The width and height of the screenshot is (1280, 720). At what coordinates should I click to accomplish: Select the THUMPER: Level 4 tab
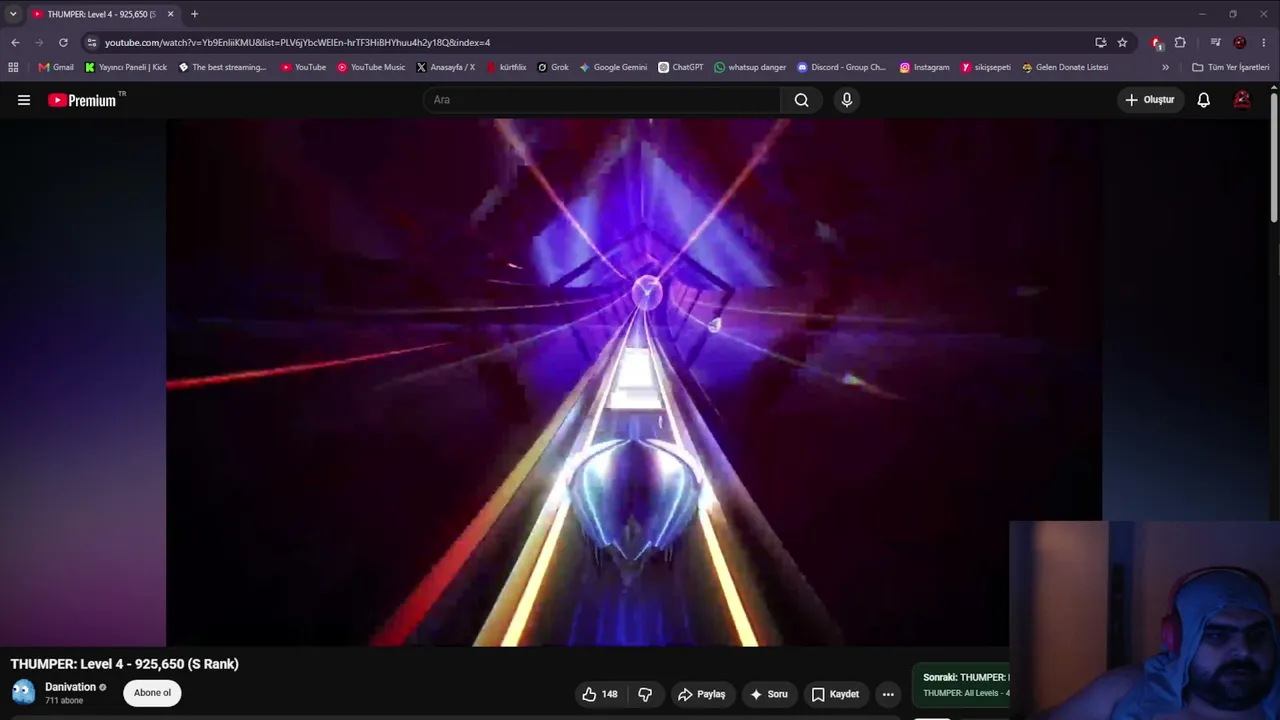[x=102, y=14]
